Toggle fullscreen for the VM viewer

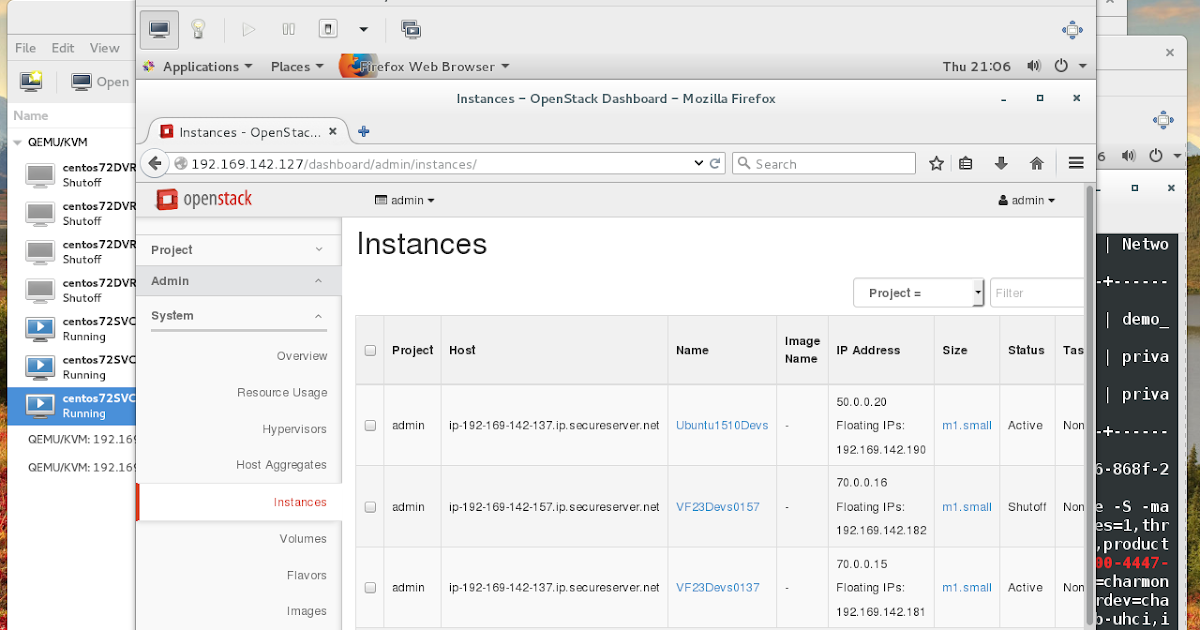[1073, 29]
